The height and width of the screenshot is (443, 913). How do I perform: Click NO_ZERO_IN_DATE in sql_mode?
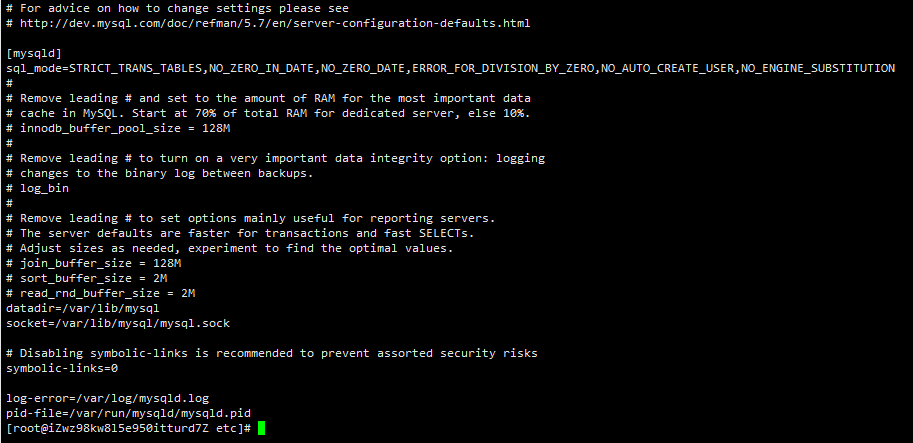(262, 68)
